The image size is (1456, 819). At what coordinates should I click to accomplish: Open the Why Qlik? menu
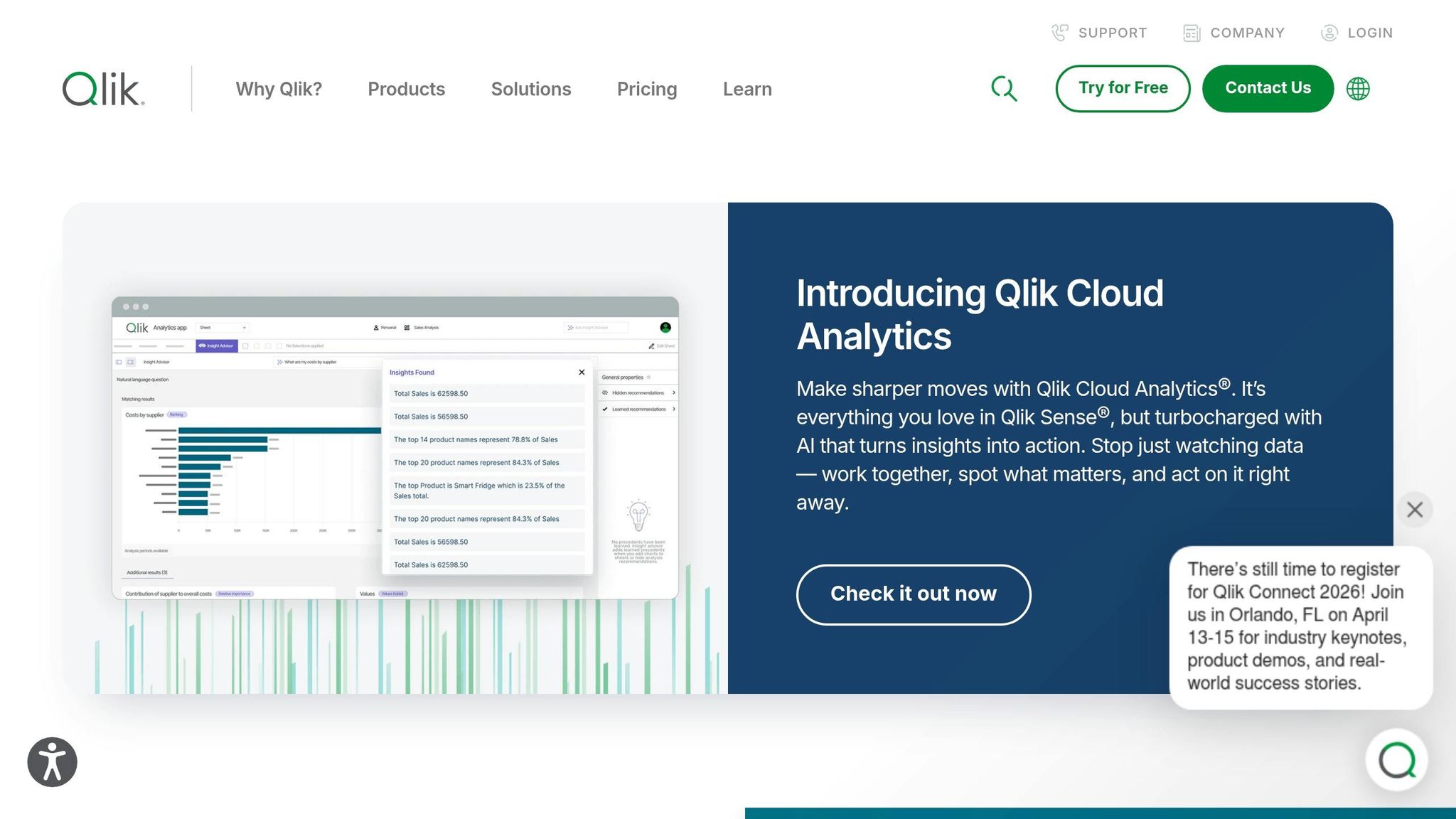[x=279, y=89]
